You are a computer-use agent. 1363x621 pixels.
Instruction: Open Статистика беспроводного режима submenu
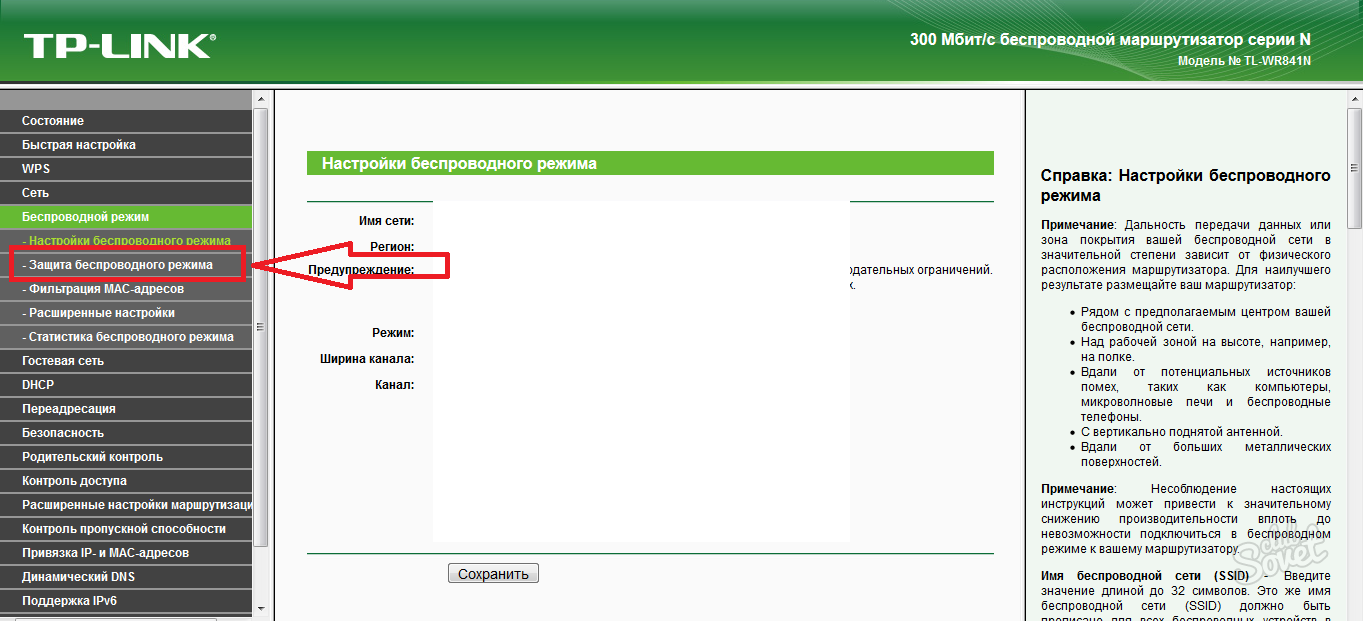point(125,337)
